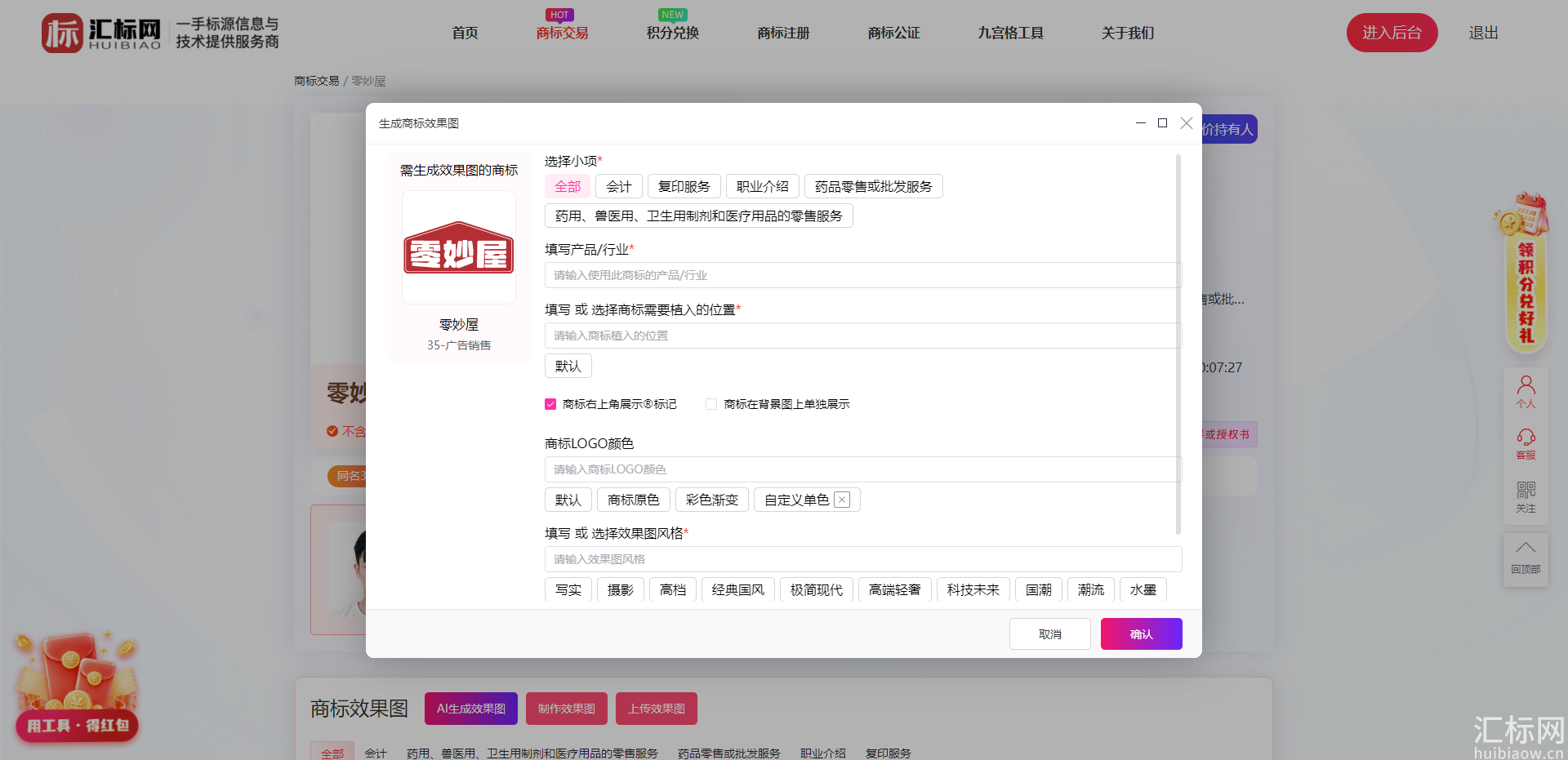Select 药用、兽医用、卫生用制剂 retail option

[x=699, y=216]
